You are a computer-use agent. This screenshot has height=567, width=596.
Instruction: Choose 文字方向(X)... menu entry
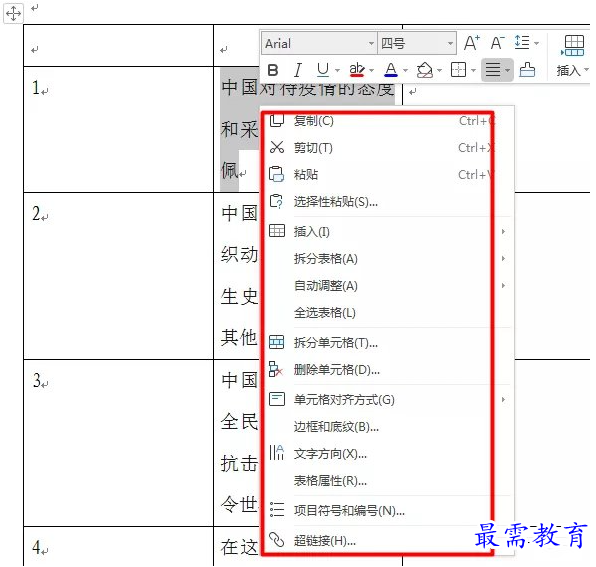388,453
